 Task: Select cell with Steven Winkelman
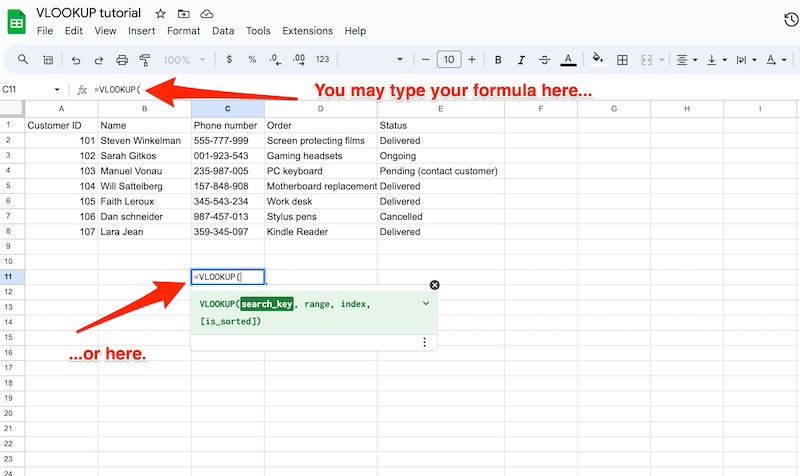pyautogui.click(x=144, y=141)
